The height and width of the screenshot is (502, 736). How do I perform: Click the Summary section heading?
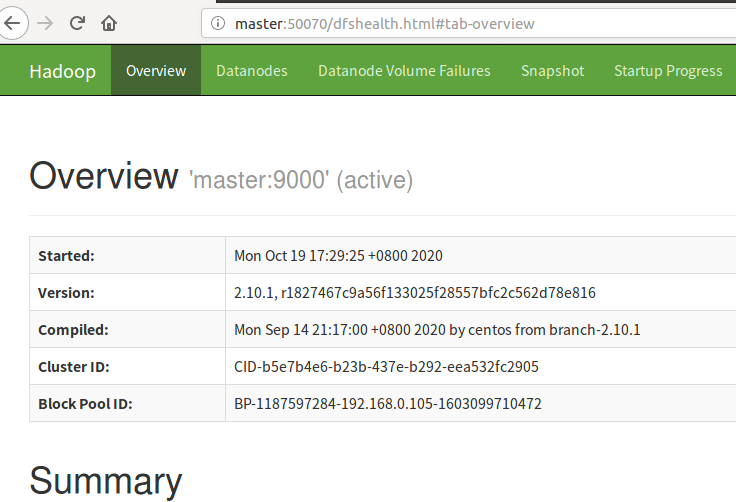106,480
